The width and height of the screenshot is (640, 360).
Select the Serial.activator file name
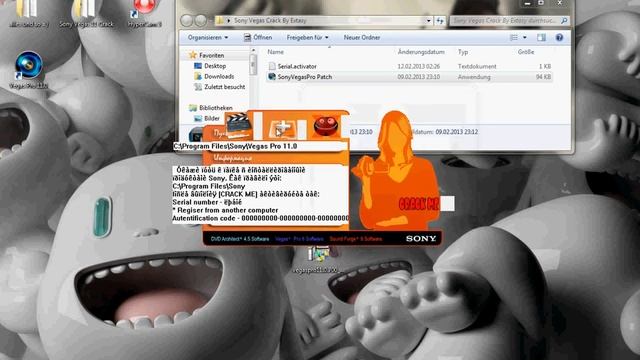point(297,66)
